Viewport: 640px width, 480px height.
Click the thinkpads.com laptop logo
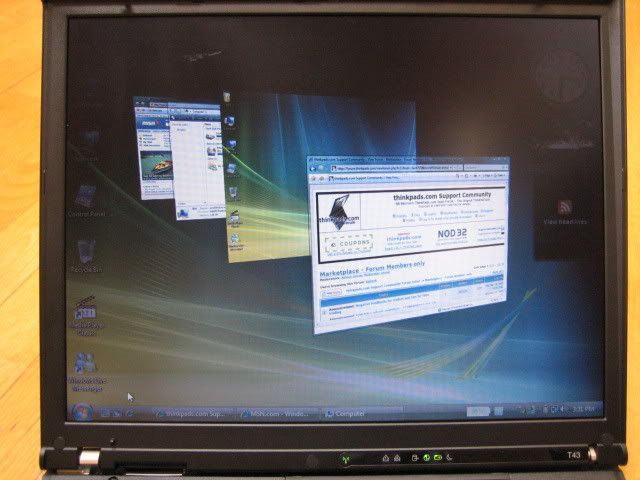(x=339, y=211)
